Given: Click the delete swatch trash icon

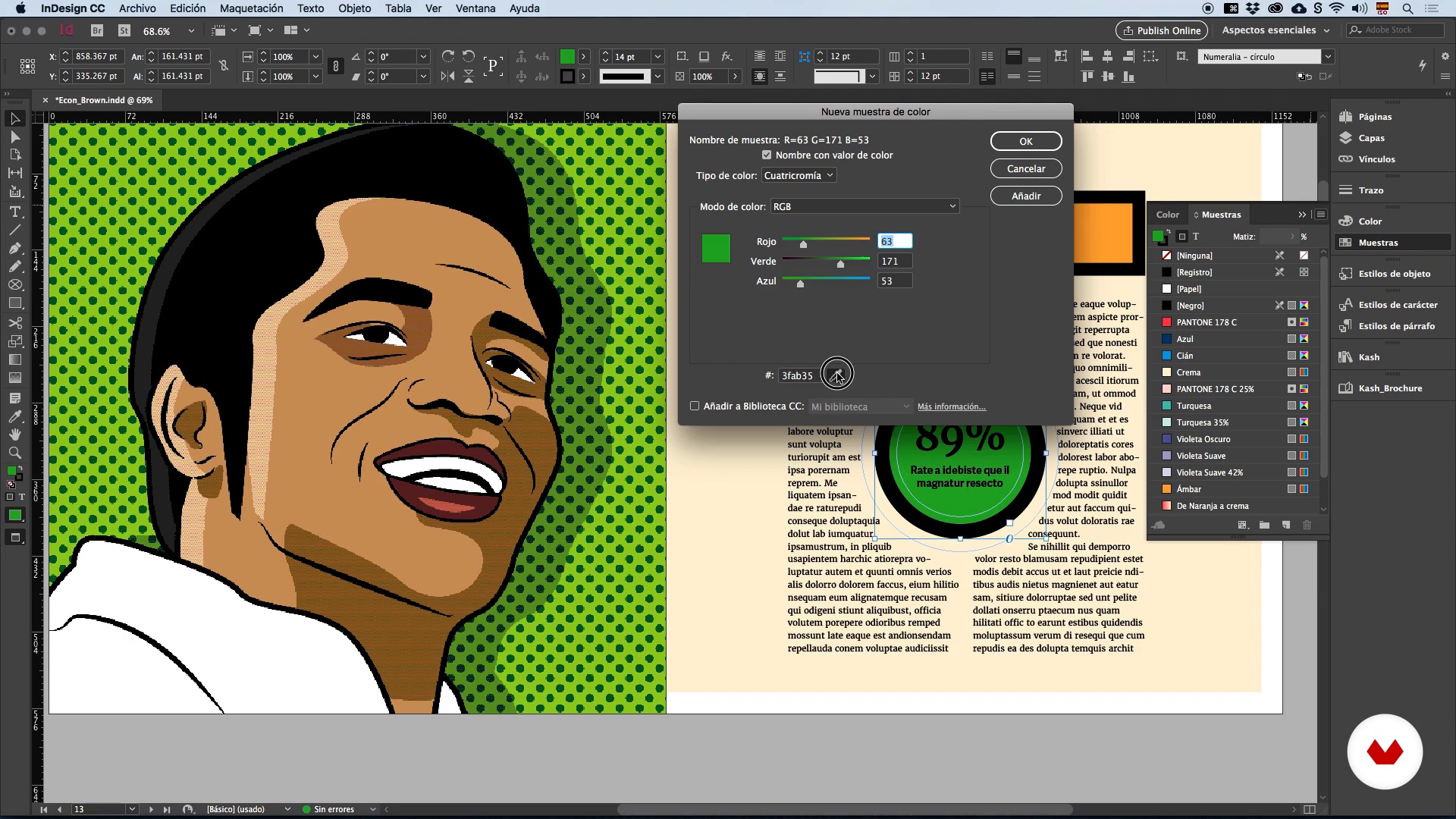Looking at the screenshot, I should (1307, 525).
